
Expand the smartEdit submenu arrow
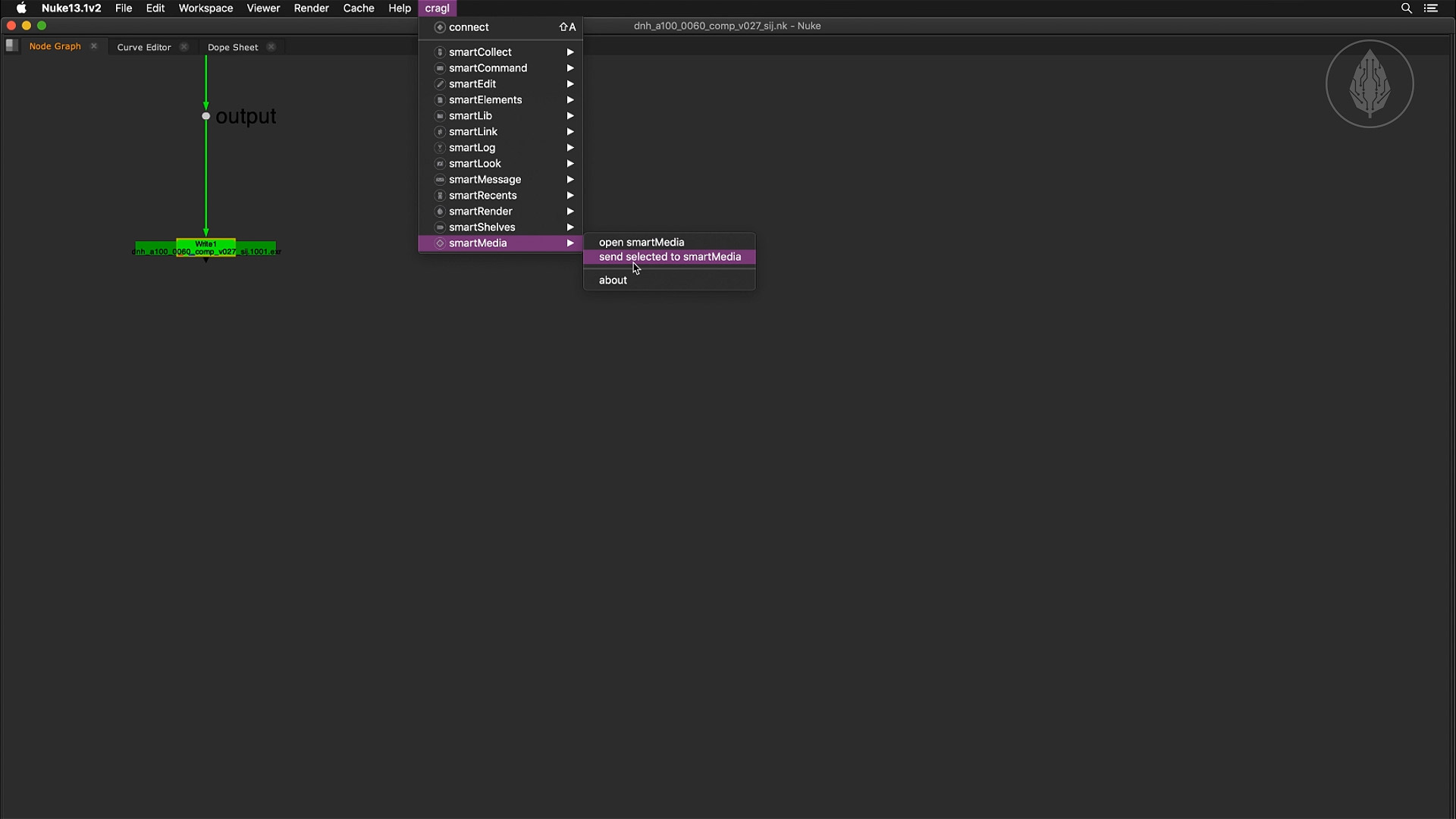point(570,84)
